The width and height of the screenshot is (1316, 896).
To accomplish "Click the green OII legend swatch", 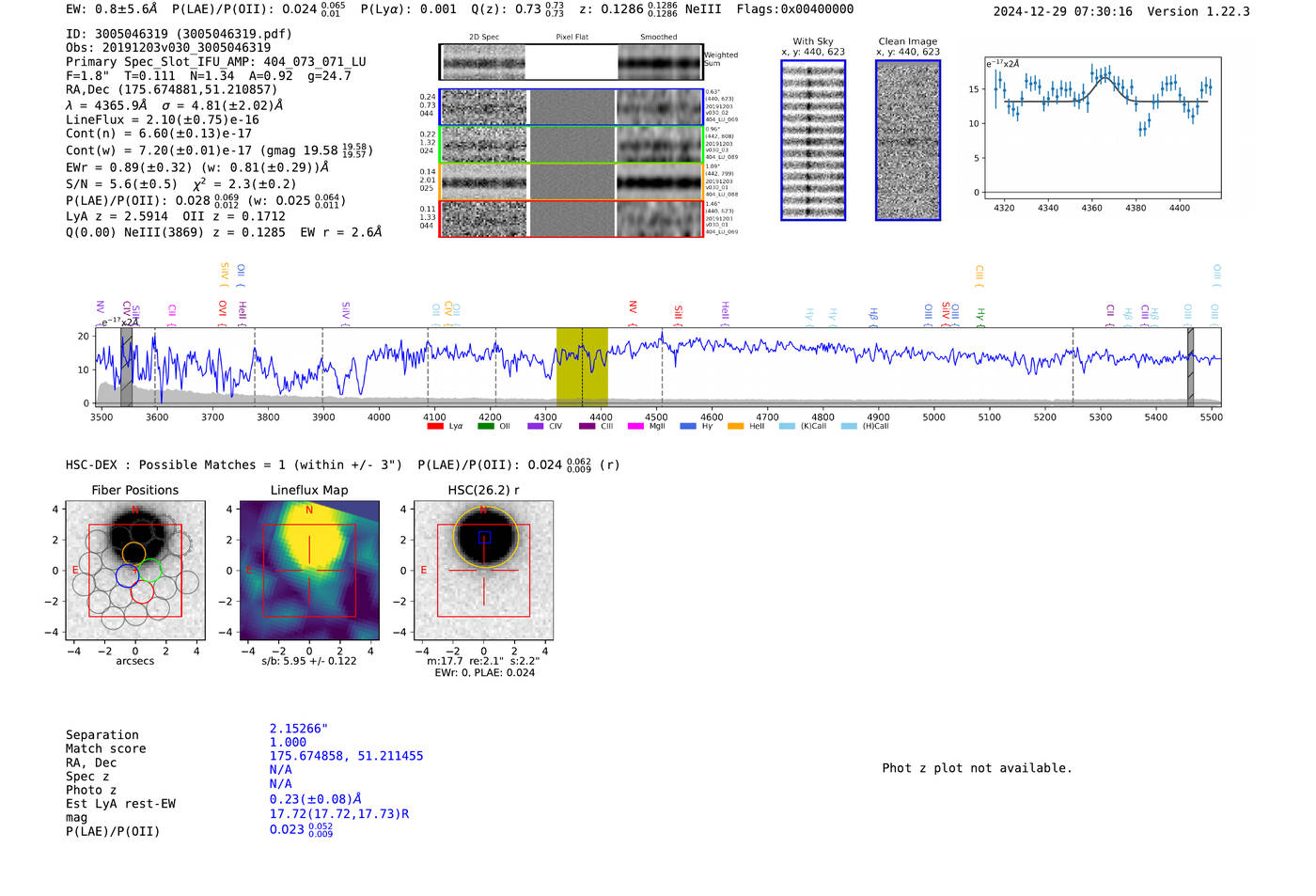I will 485,426.
